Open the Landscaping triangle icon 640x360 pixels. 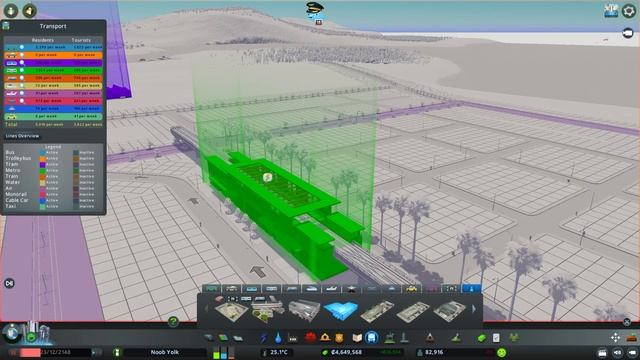click(x=429, y=338)
